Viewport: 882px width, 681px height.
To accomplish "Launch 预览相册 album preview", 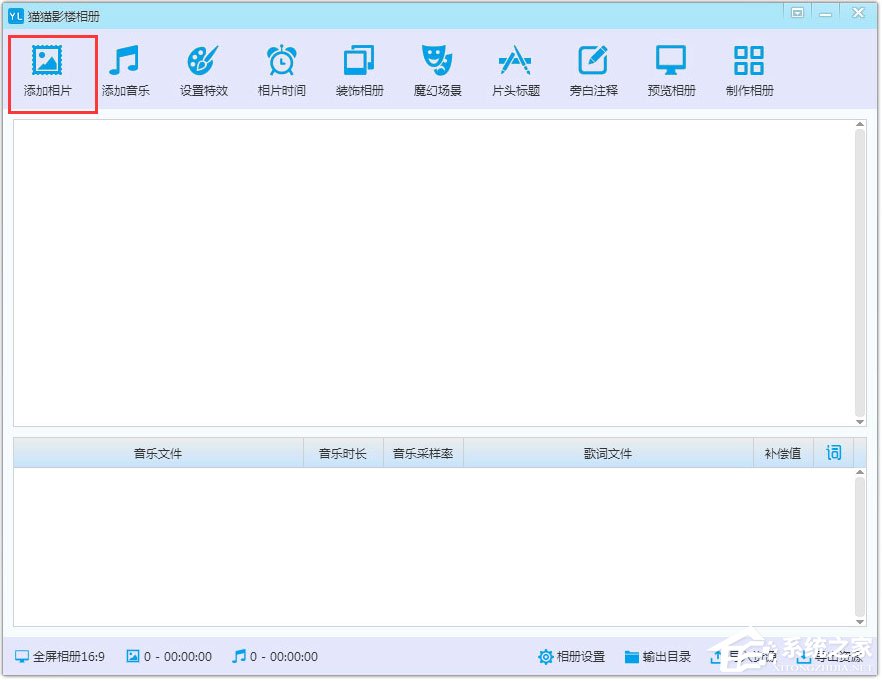I will tap(671, 71).
